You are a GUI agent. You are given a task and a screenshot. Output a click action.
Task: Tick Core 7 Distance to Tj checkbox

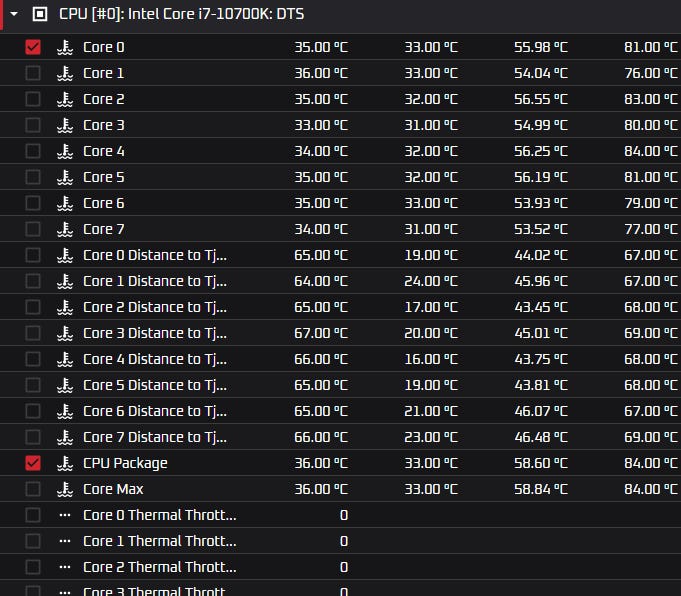click(33, 437)
